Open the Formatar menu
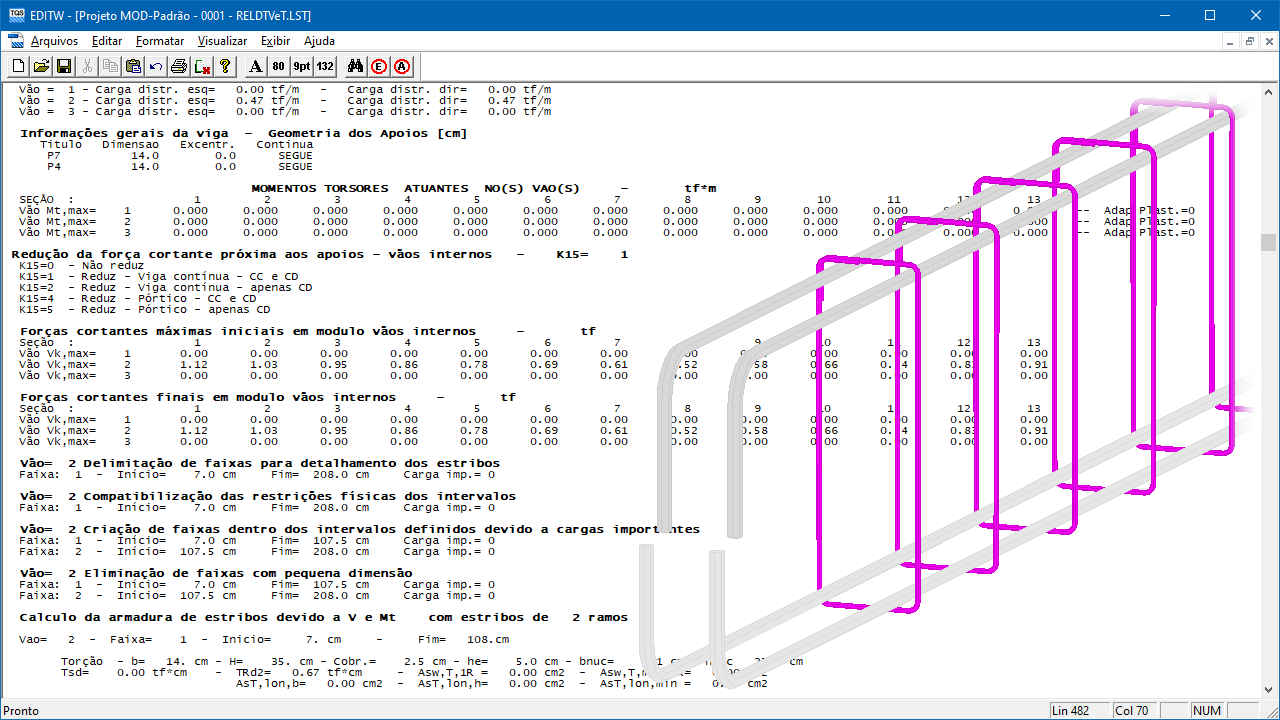The image size is (1280, 720). pos(160,41)
